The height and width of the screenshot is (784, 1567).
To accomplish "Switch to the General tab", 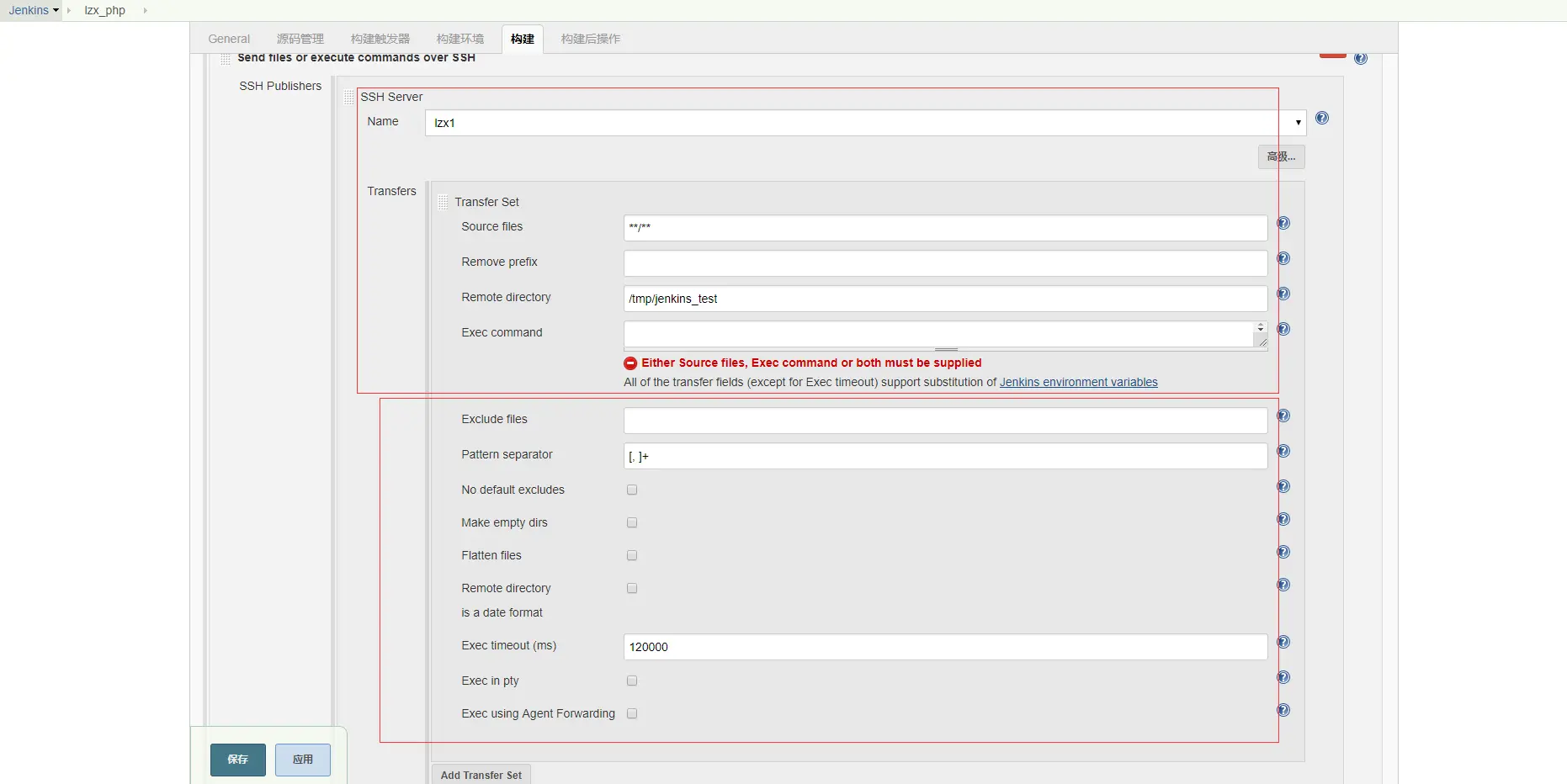I will (x=229, y=39).
